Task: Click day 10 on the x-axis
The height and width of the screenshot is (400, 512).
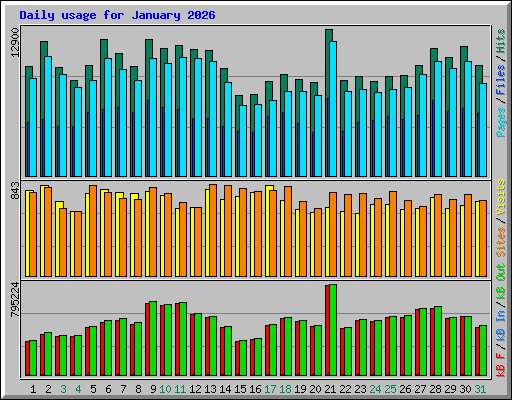Action: coord(165,389)
